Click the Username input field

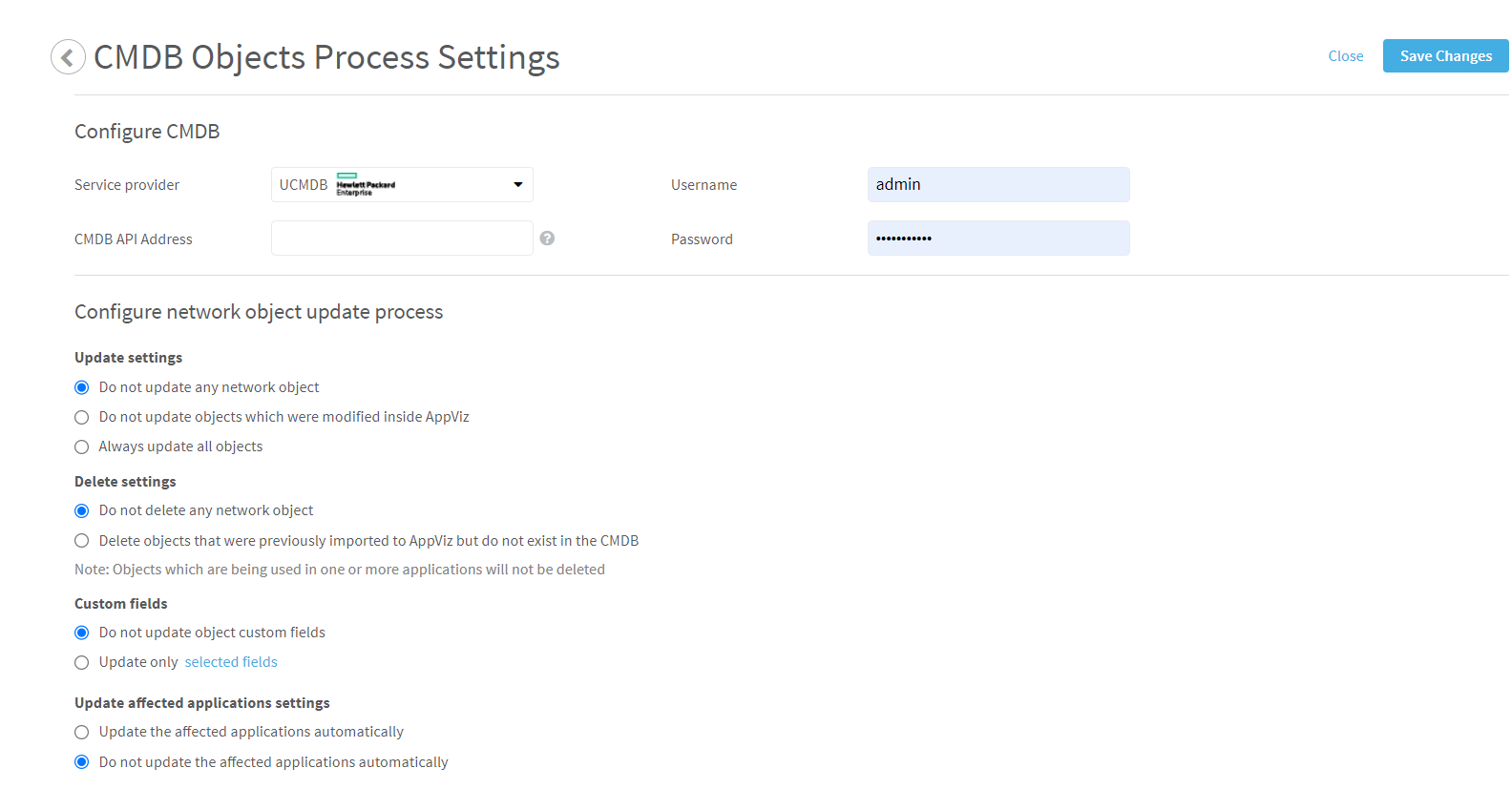[x=997, y=185]
